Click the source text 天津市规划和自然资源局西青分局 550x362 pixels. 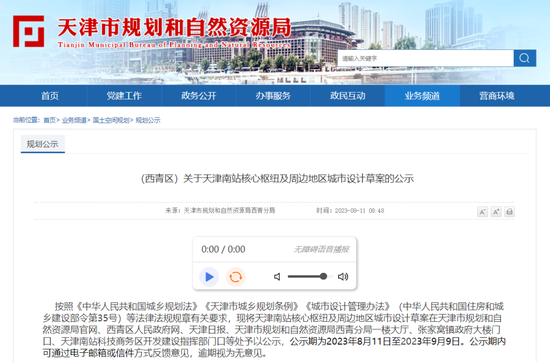[x=229, y=210]
